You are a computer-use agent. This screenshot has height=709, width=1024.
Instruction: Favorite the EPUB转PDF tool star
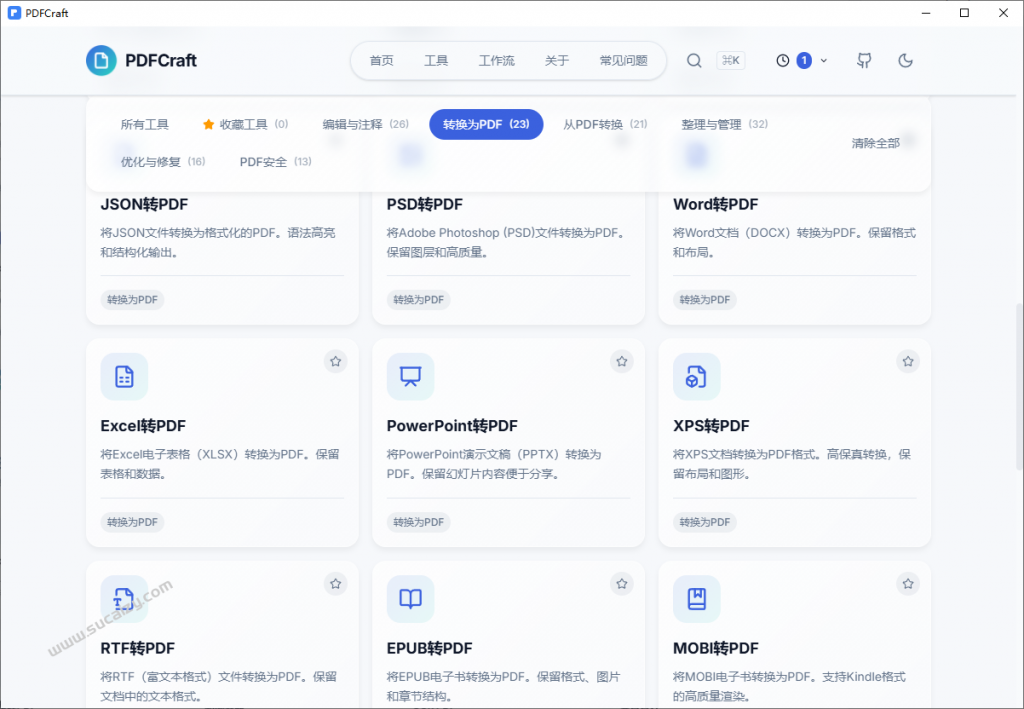[x=622, y=584]
